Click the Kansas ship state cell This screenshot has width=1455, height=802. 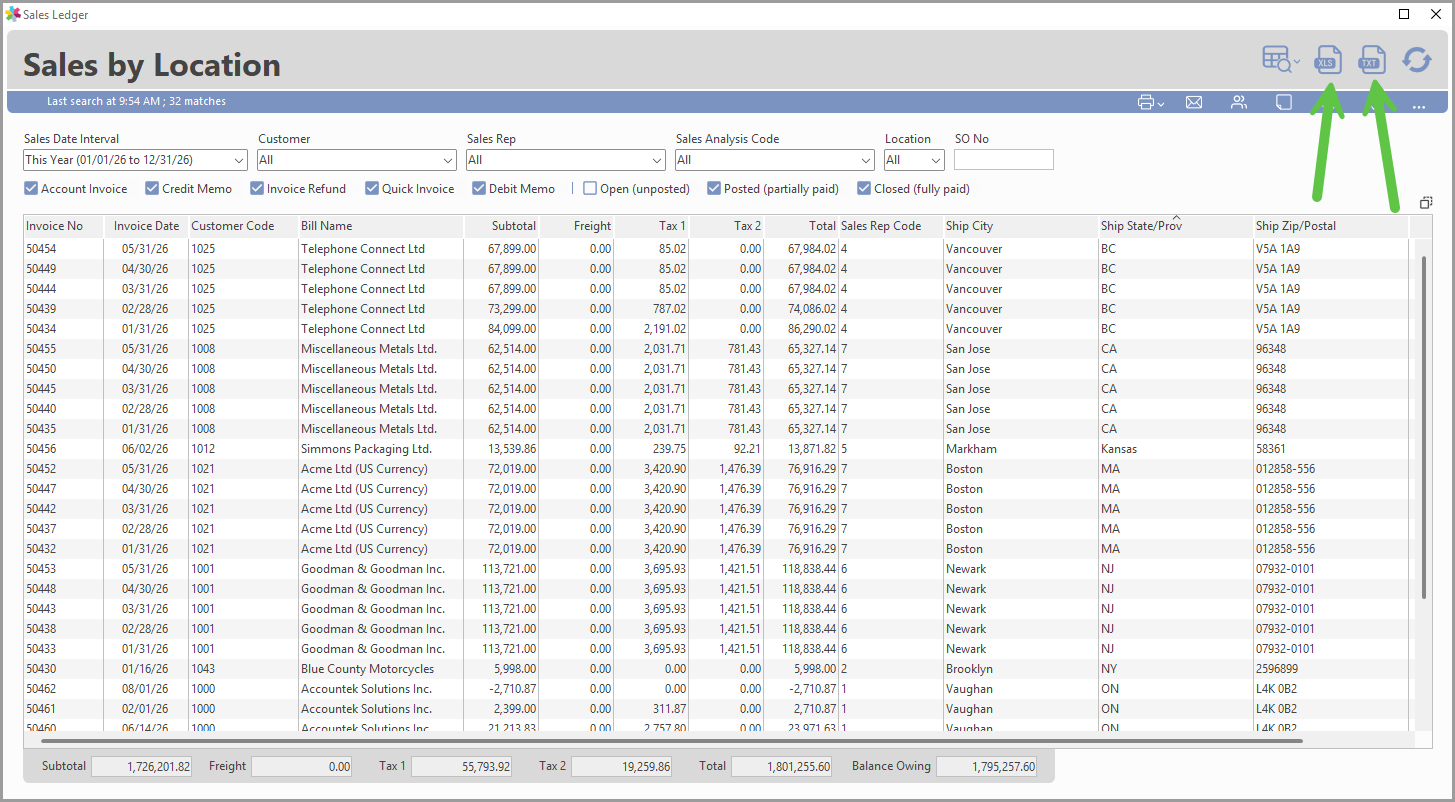1176,449
